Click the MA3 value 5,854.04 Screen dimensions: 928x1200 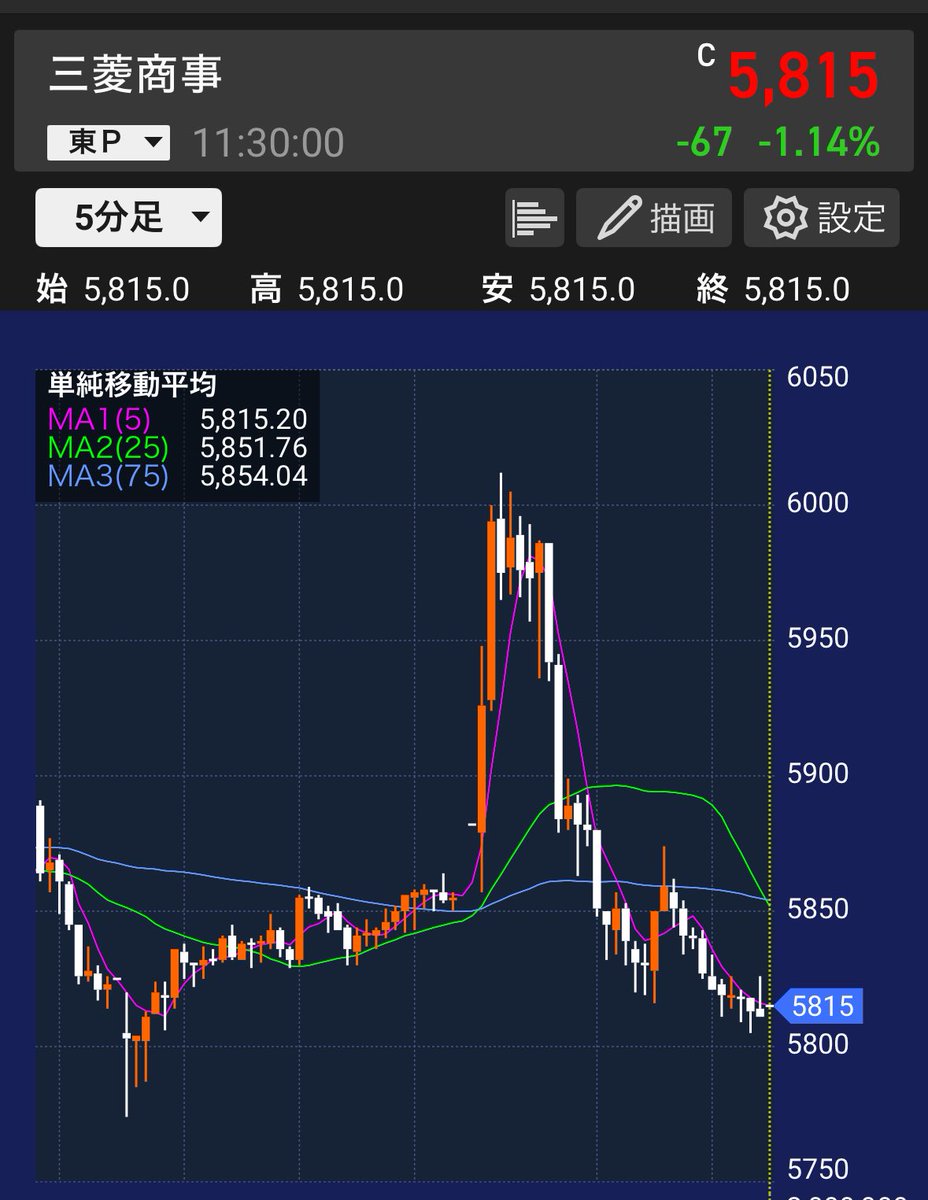pyautogui.click(x=254, y=476)
